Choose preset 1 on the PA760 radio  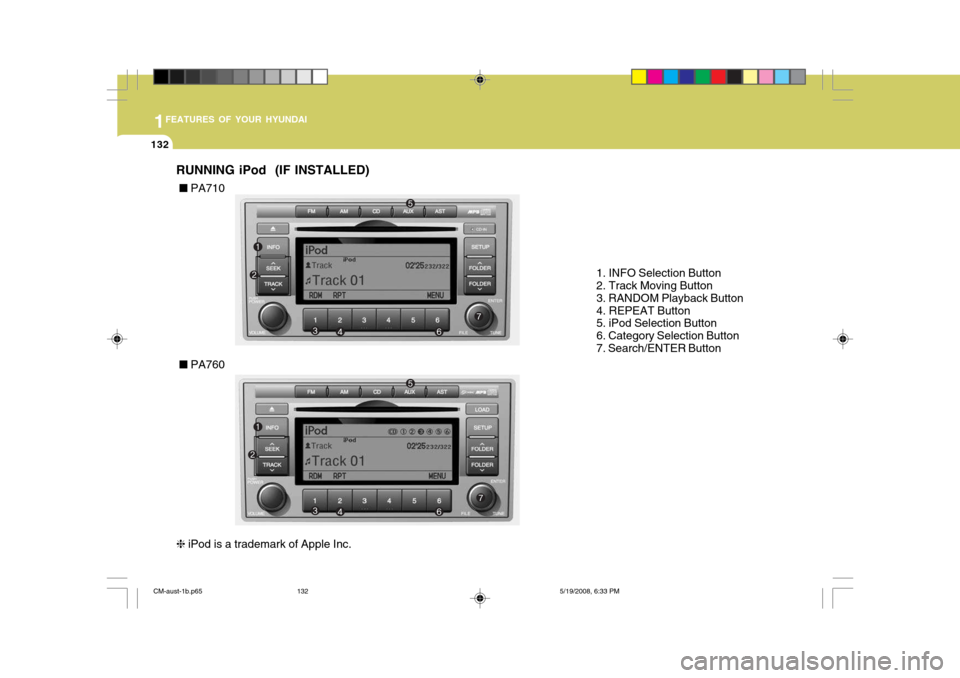(x=315, y=501)
